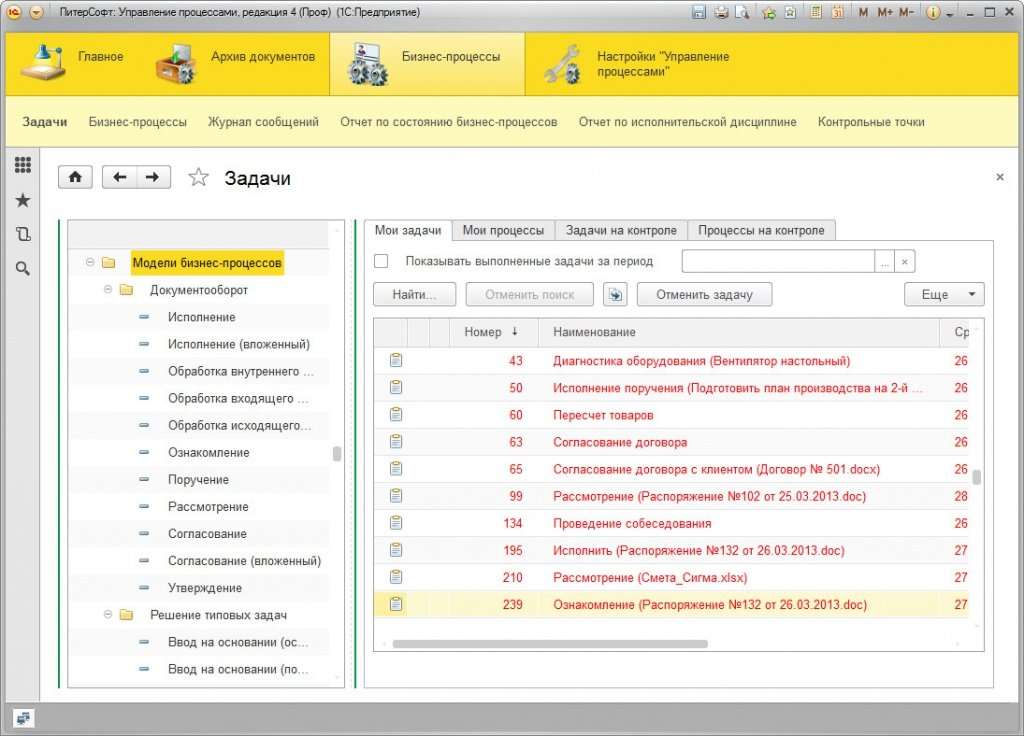Open Favorites star in the left sidebar
Screen dimensions: 1024x736
click(23, 200)
